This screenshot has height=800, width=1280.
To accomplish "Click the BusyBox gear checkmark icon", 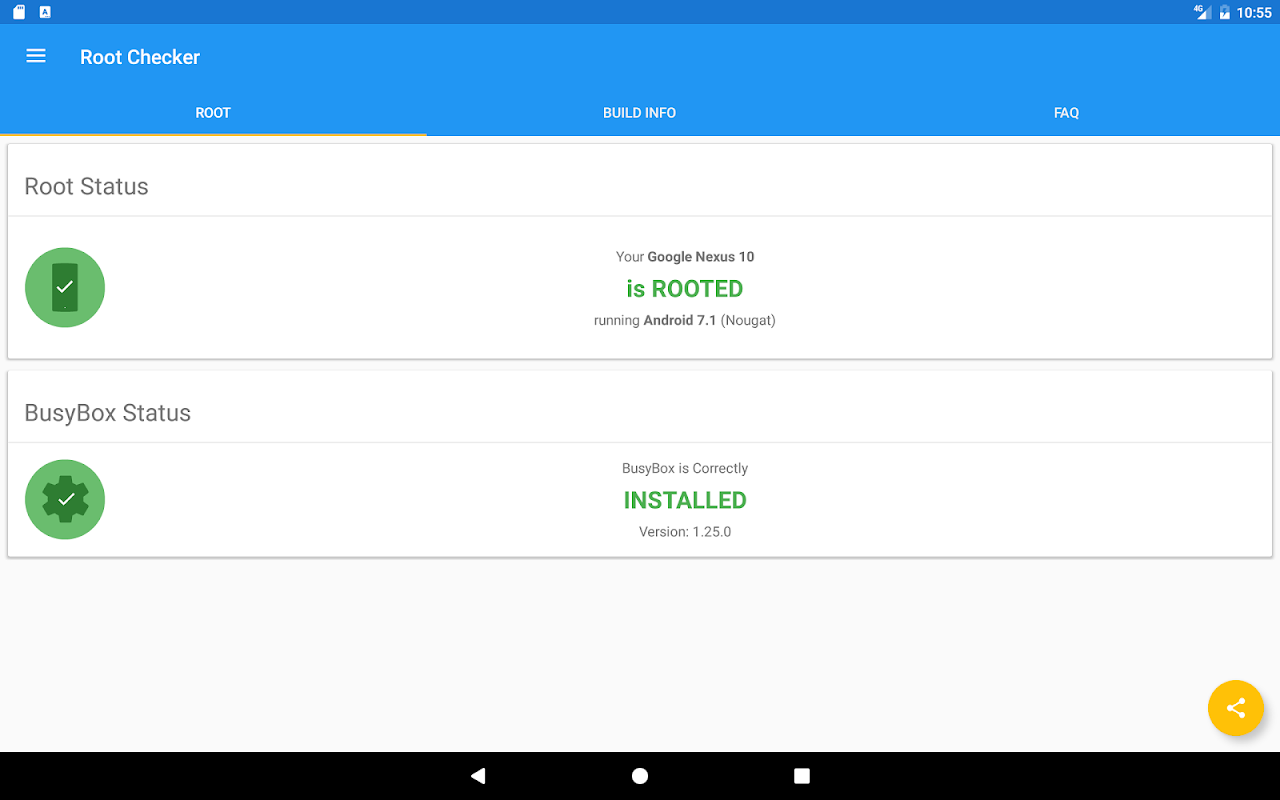I will [x=65, y=499].
